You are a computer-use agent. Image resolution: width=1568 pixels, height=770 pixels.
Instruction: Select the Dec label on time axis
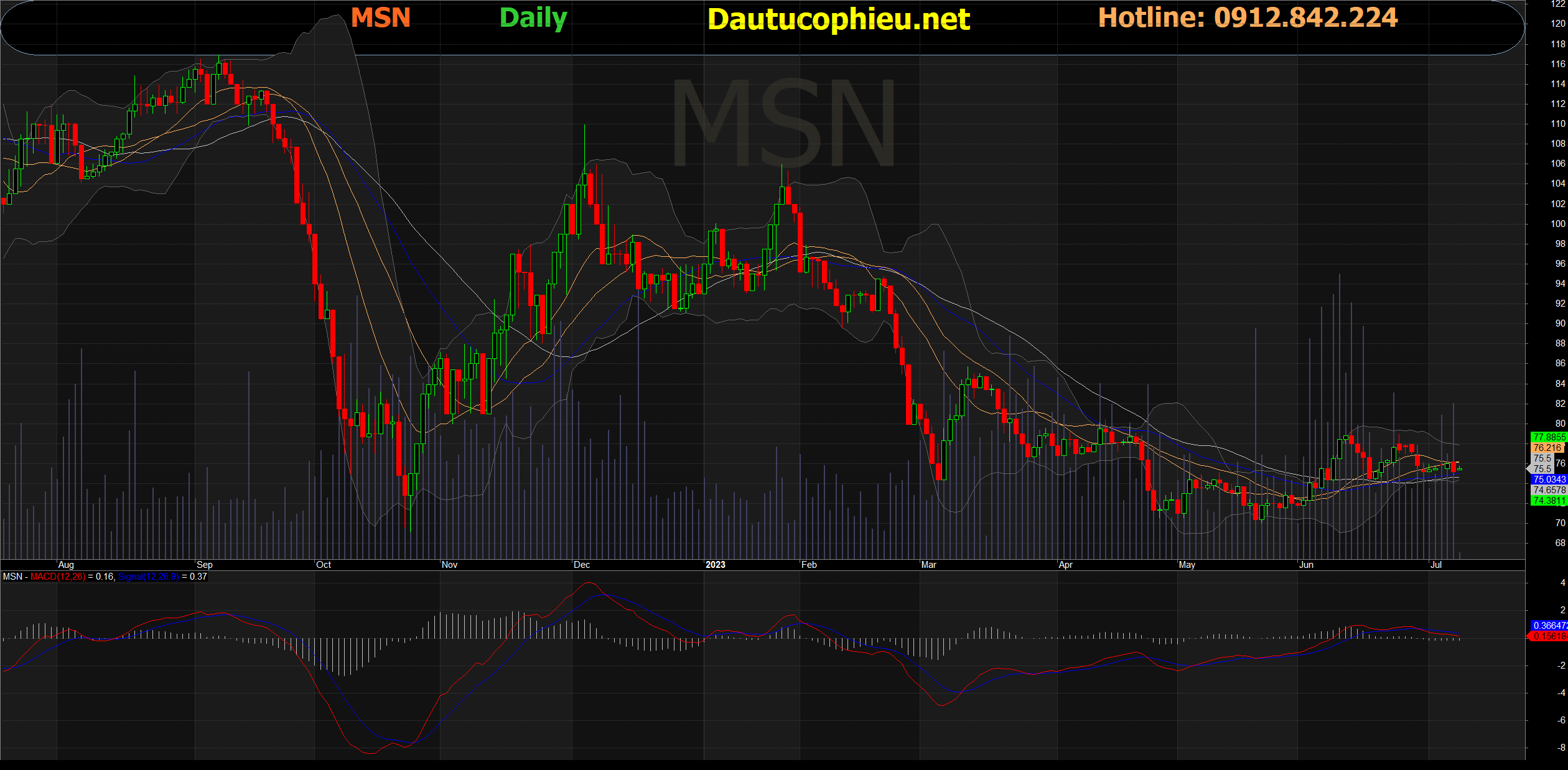pos(582,565)
